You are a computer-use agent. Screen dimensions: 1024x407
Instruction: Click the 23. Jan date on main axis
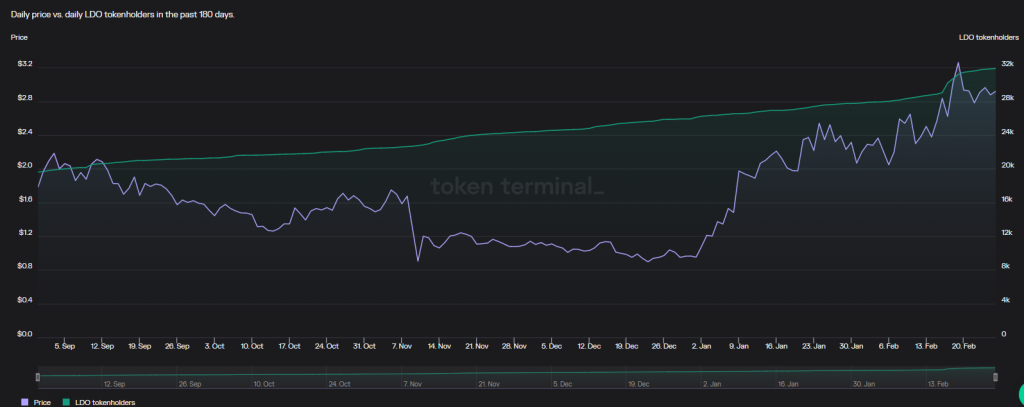coord(814,346)
